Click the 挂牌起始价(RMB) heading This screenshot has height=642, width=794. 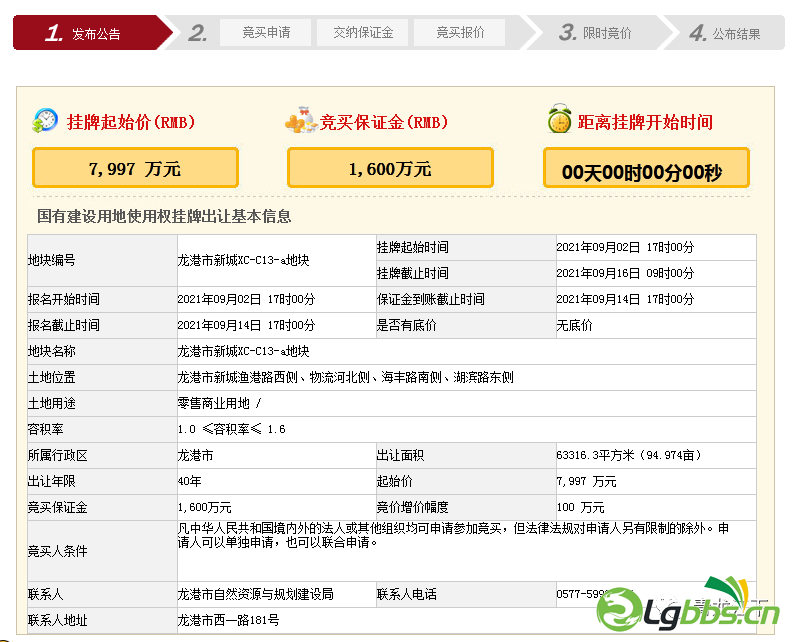[131, 122]
